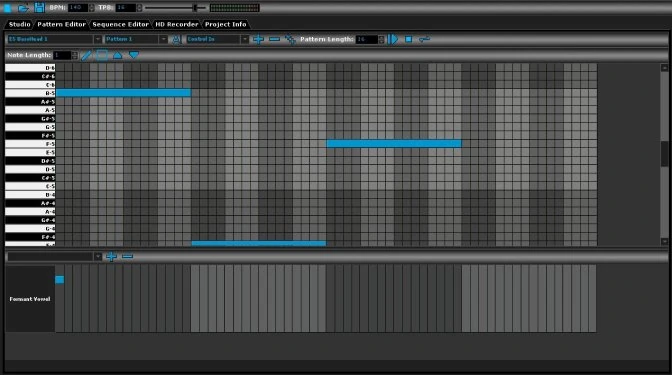The height and width of the screenshot is (375, 672).
Task: Go to the HD Recorder tab
Action: pyautogui.click(x=177, y=24)
